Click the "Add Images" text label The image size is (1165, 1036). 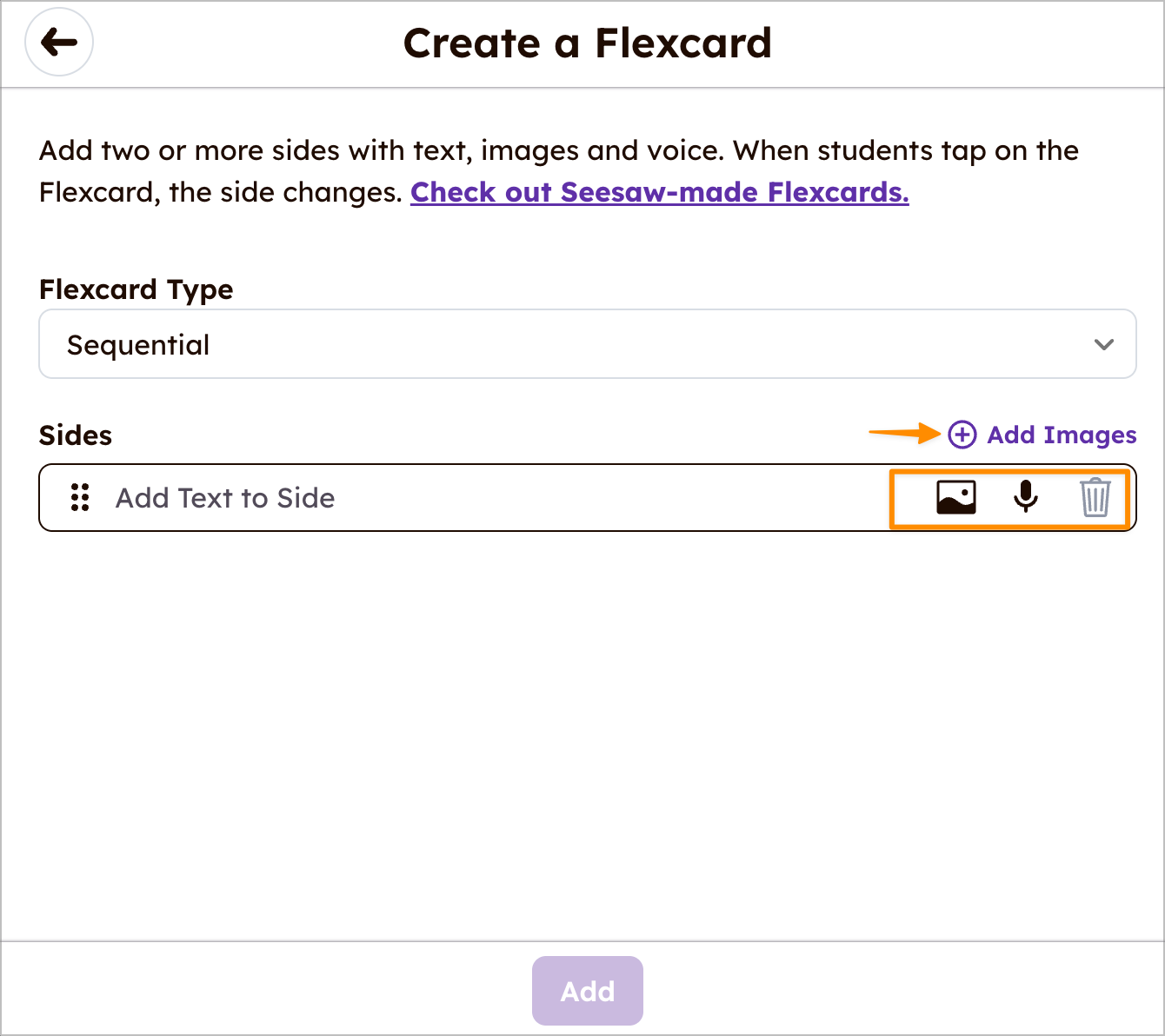1062,435
